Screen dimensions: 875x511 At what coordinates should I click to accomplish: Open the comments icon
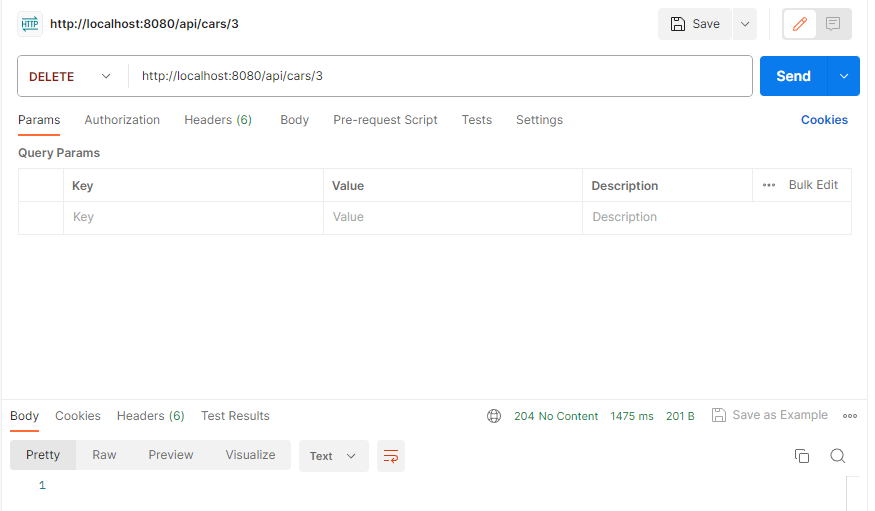coord(833,24)
